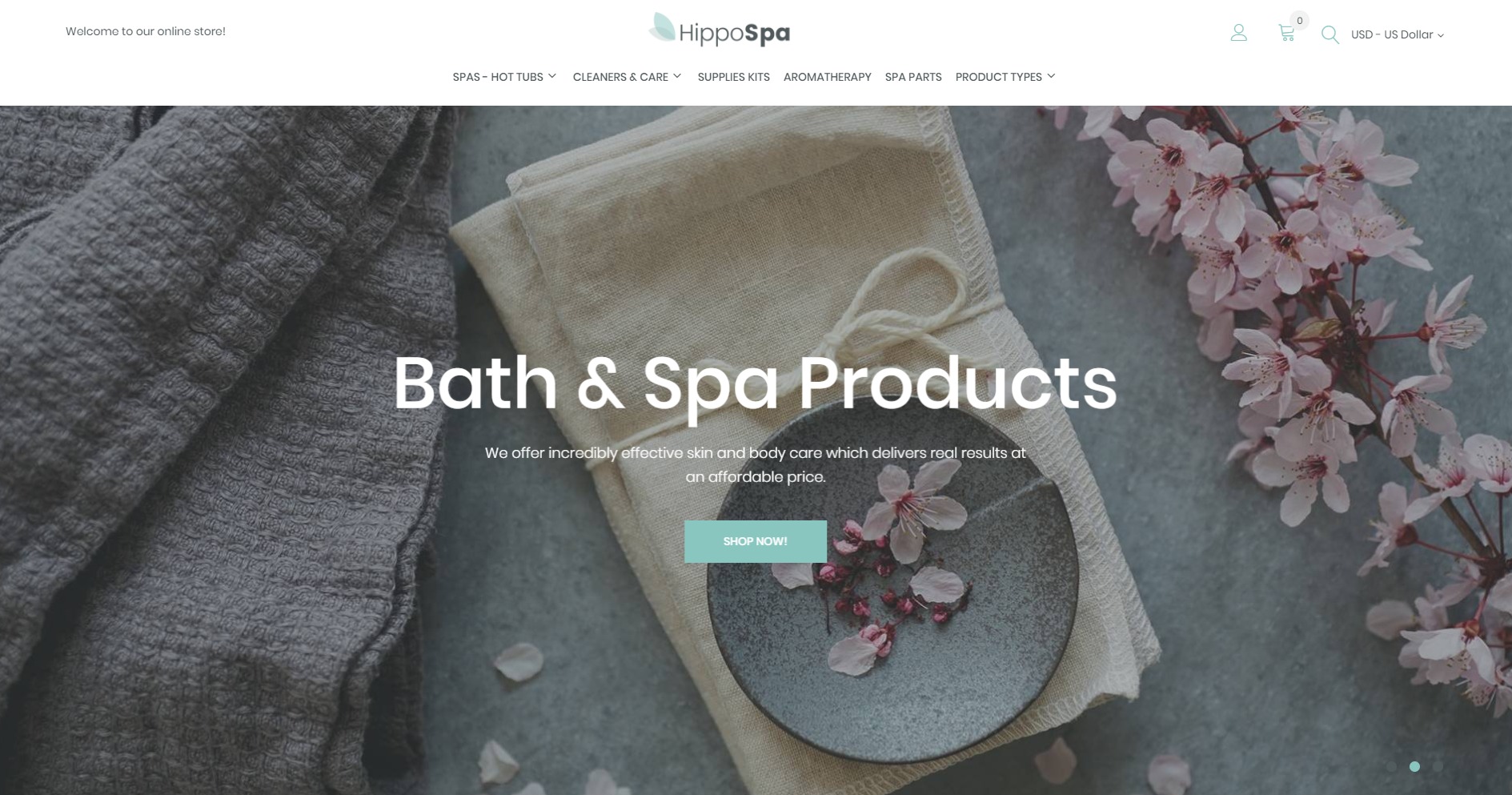Click the hero description paragraph text
The height and width of the screenshot is (795, 1512).
point(755,464)
